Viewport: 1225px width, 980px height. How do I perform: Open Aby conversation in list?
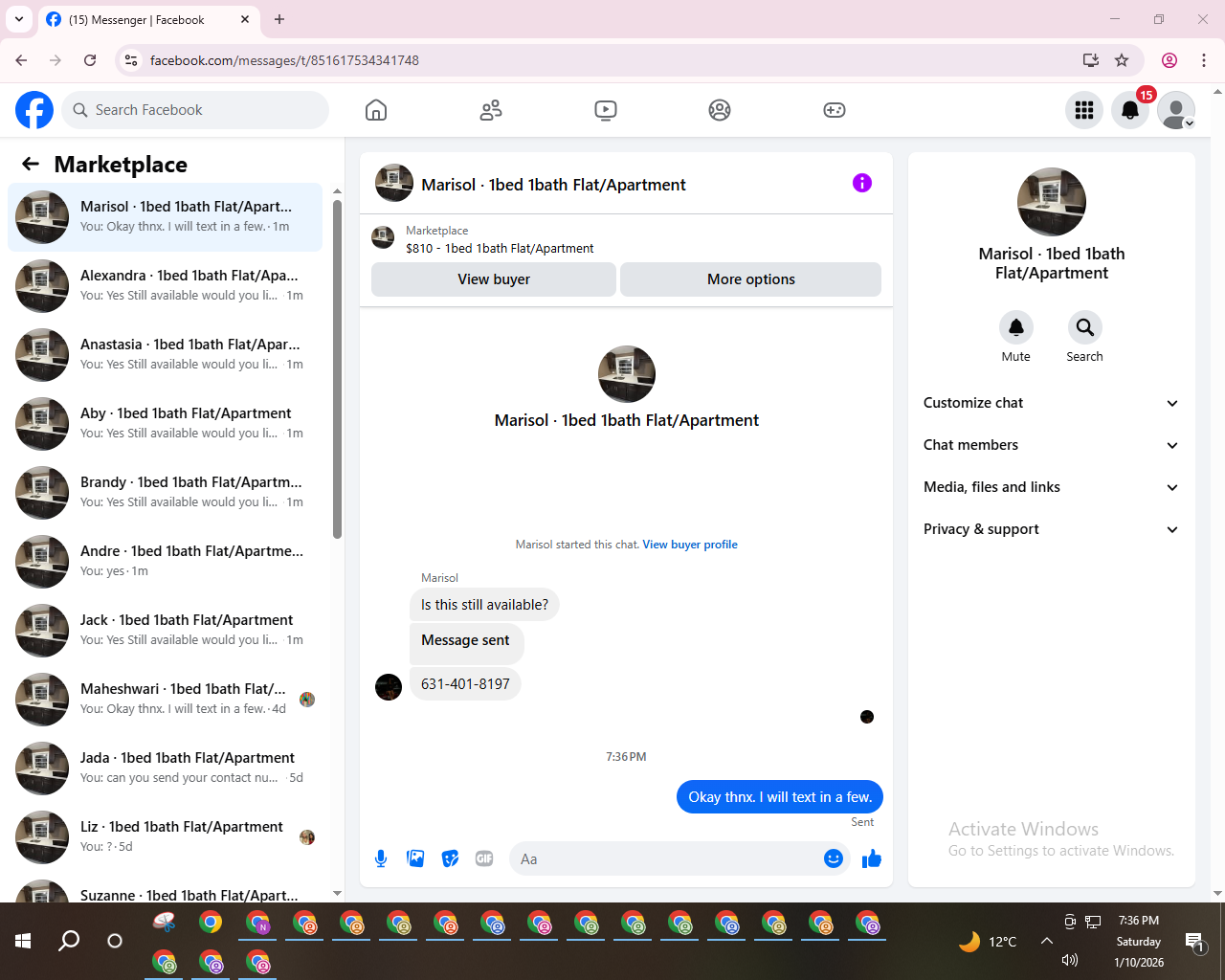(x=165, y=424)
